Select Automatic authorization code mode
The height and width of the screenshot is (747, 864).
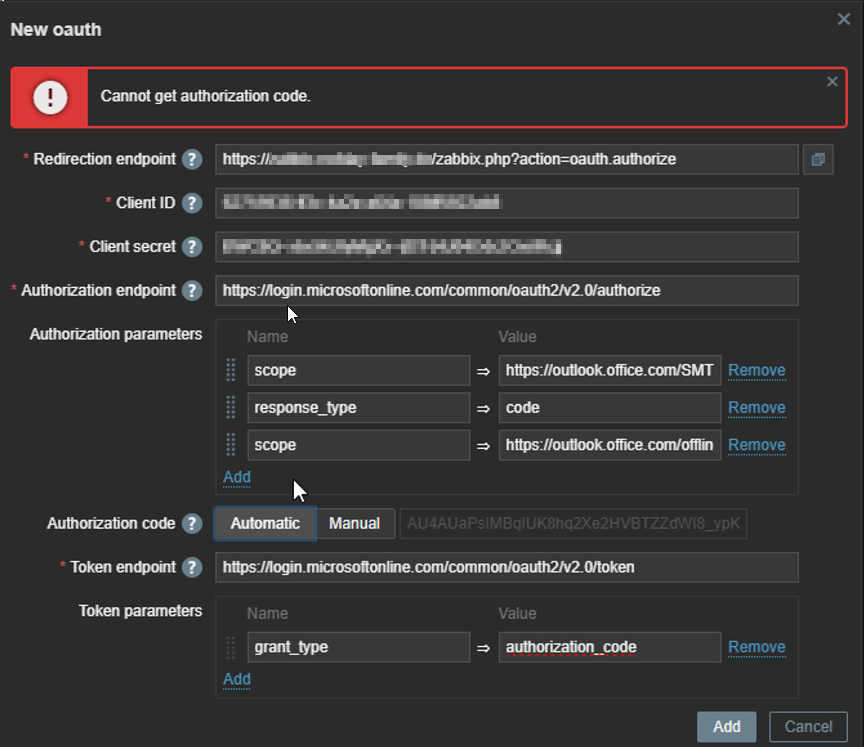click(x=265, y=523)
